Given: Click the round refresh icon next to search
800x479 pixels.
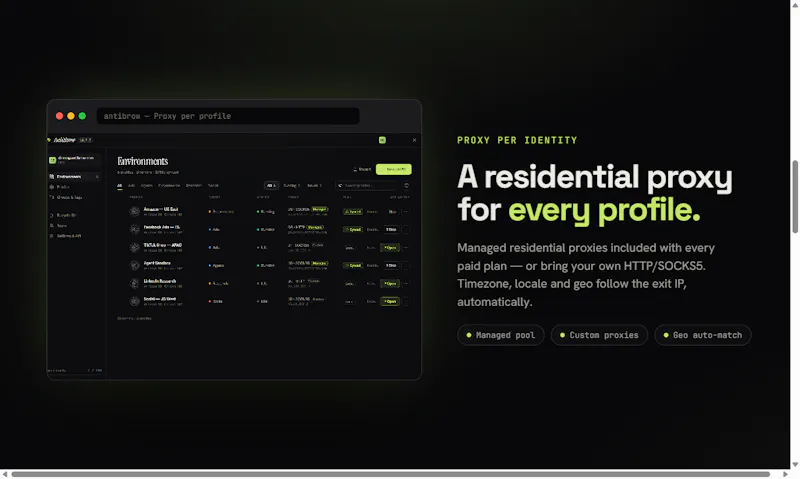Looking at the screenshot, I should 406,186.
